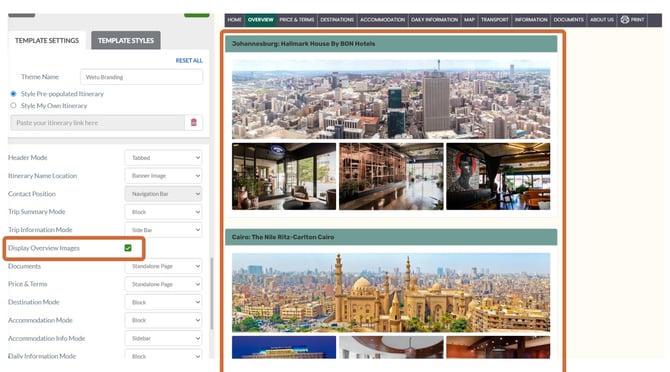Open Documents navigation item
670x372 pixels.
click(x=568, y=20)
